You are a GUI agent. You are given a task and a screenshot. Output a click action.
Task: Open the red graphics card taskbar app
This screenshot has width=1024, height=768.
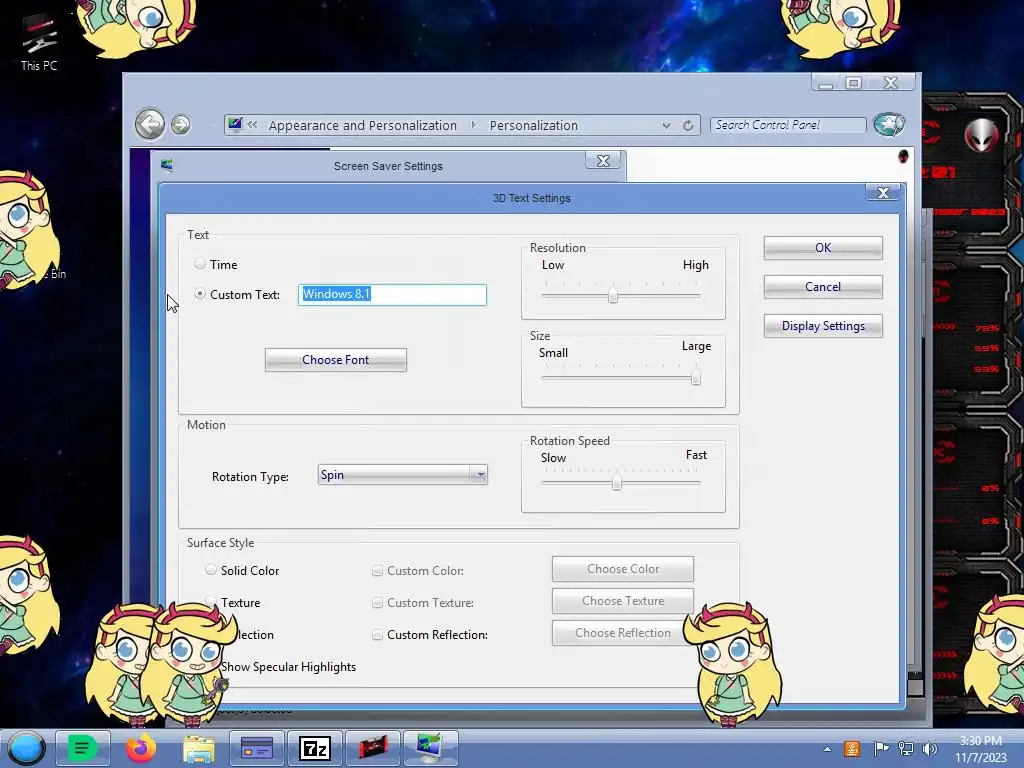373,748
